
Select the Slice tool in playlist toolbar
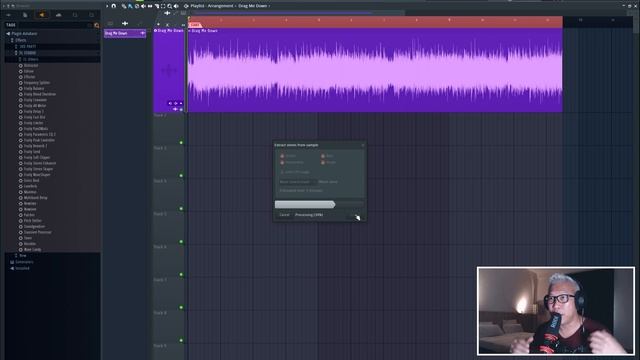pos(157,6)
